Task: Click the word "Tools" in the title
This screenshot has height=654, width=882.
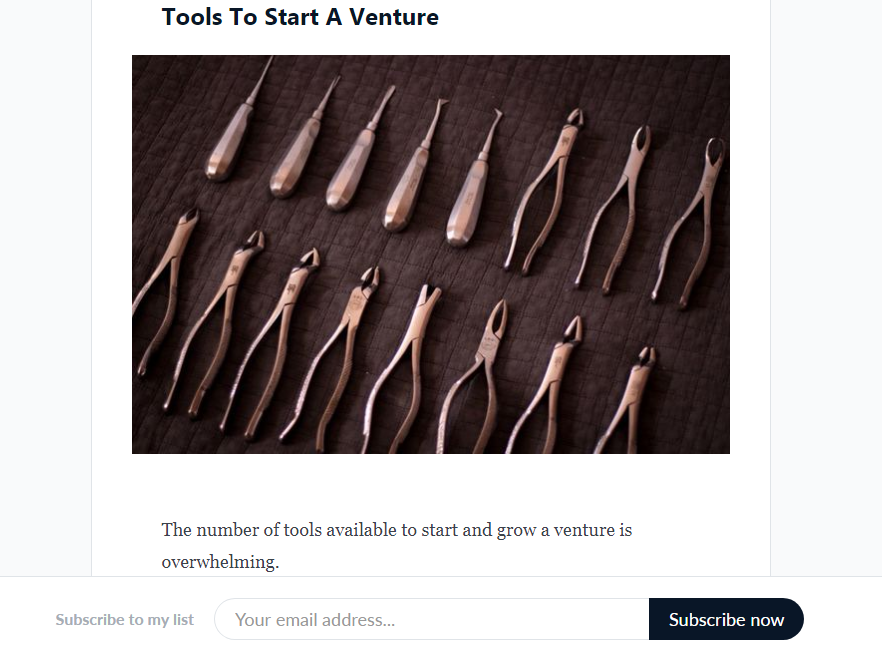Action: [193, 17]
